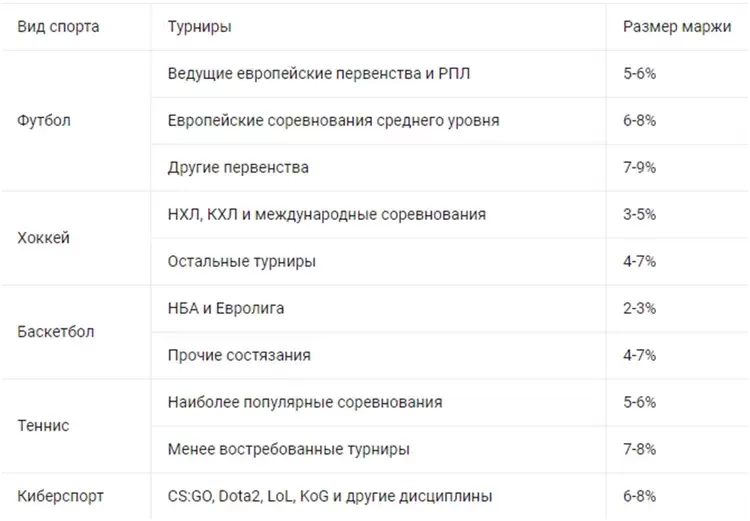The width and height of the screenshot is (750, 521).
Task: Click the 7-9% margin value
Action: click(640, 167)
